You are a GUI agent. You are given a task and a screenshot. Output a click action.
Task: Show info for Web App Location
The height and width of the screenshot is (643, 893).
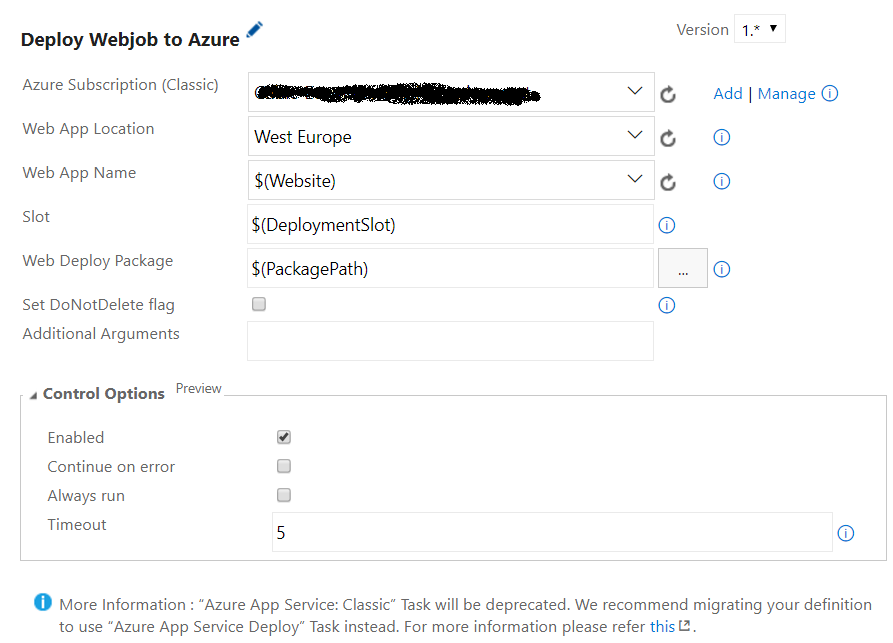point(722,137)
